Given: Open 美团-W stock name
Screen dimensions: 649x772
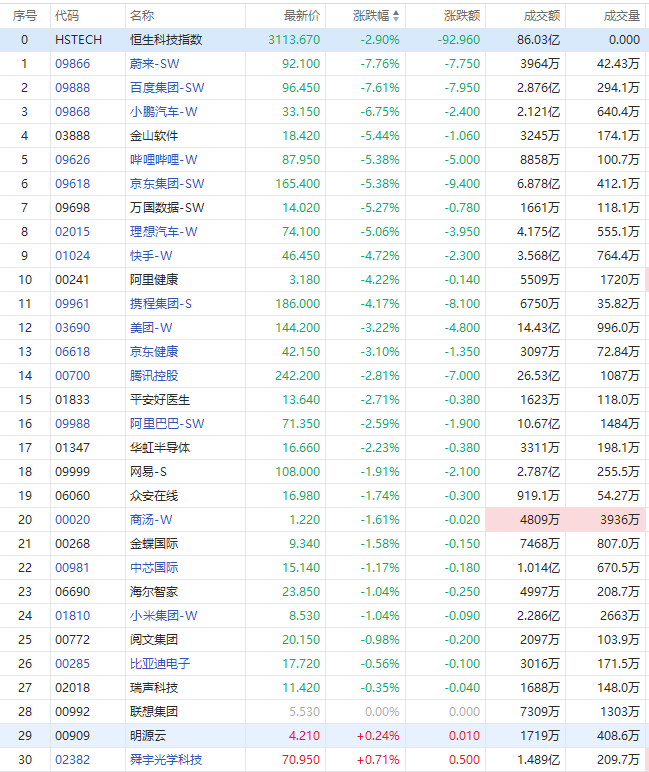Looking at the screenshot, I should (151, 327).
